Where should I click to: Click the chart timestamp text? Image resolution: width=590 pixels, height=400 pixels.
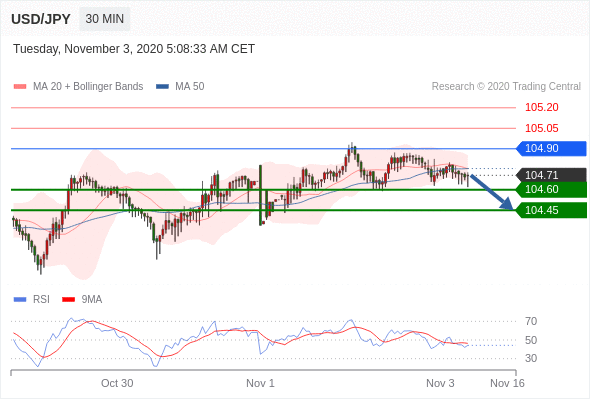click(x=134, y=49)
